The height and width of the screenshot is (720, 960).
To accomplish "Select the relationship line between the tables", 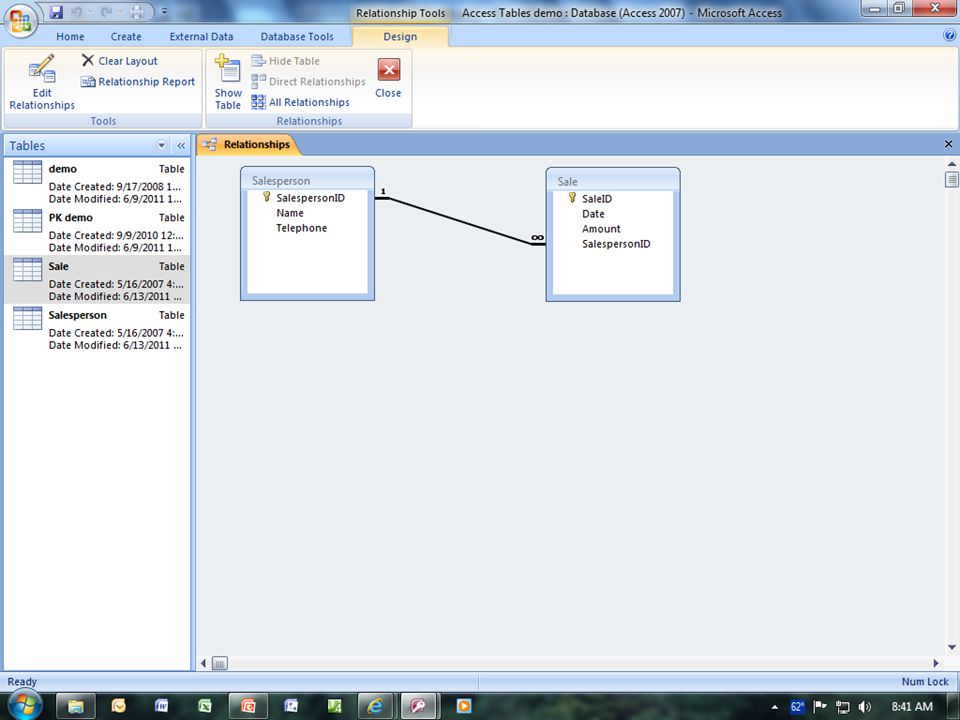I will coord(460,221).
